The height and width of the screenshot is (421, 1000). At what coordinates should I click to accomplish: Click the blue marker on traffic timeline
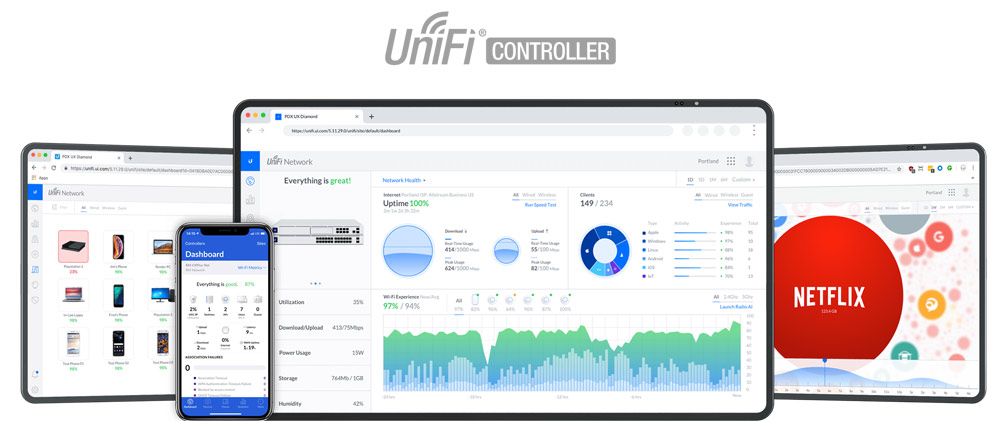[x=824, y=360]
